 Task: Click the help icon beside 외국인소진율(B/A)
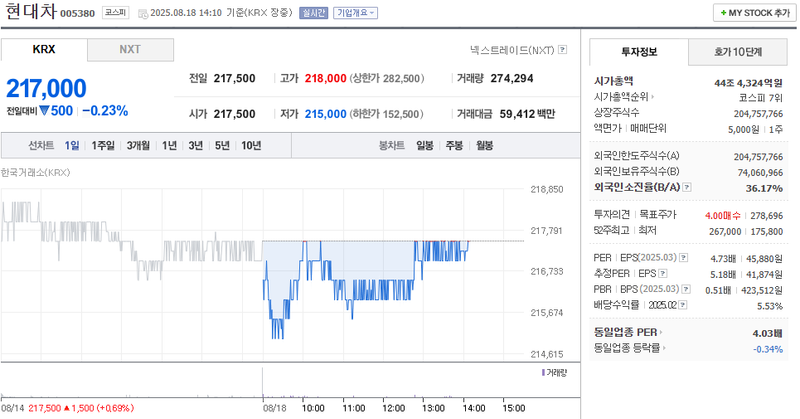click(x=687, y=187)
